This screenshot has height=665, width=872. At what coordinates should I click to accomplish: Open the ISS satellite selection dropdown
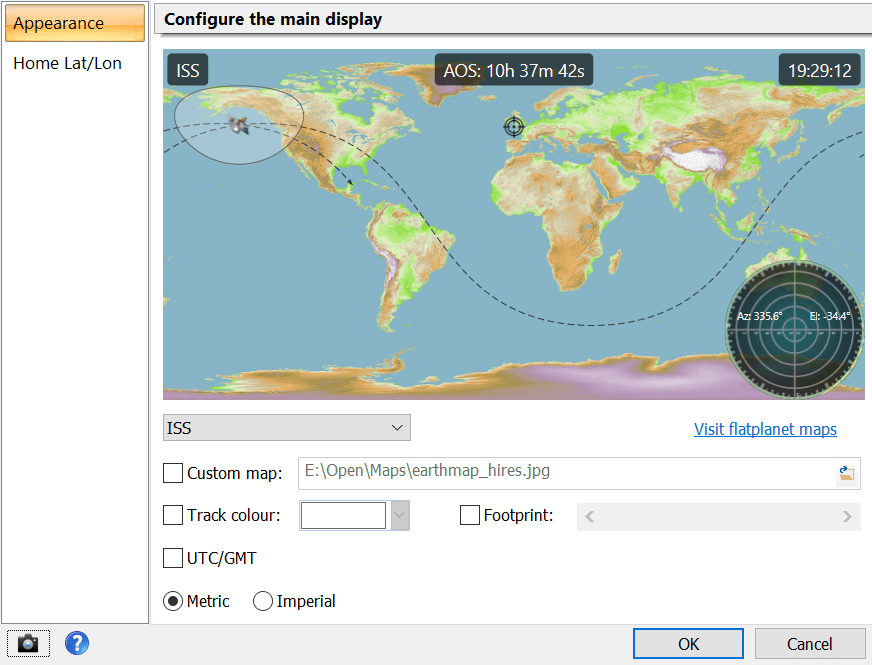point(287,427)
